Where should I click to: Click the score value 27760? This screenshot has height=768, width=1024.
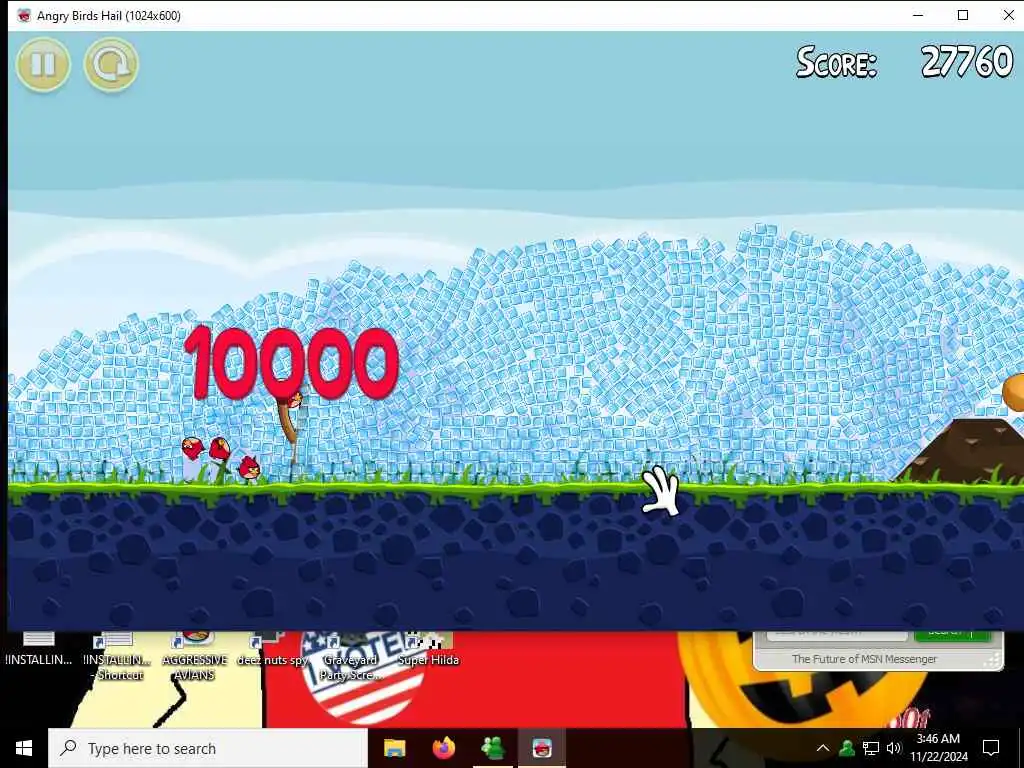[967, 61]
